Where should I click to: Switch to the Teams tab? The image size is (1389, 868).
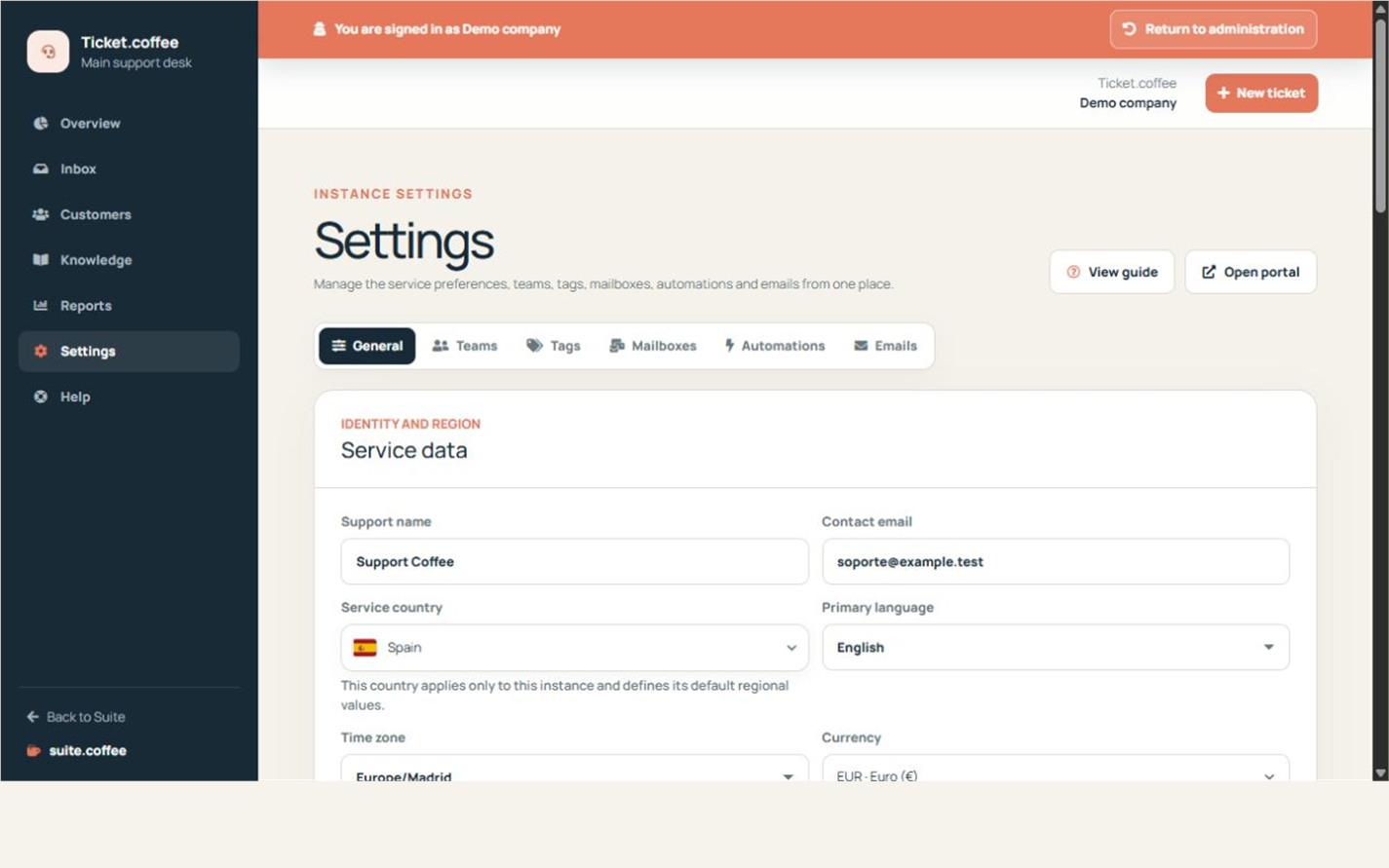pos(465,346)
